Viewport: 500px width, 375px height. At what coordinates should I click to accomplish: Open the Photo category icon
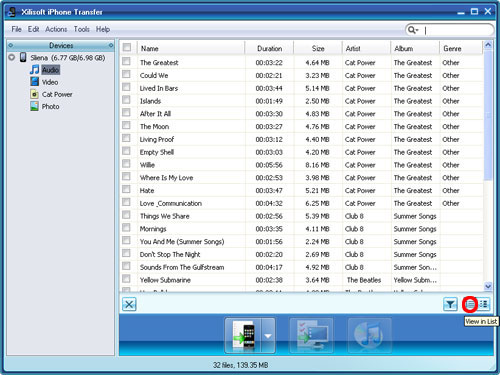(35, 106)
